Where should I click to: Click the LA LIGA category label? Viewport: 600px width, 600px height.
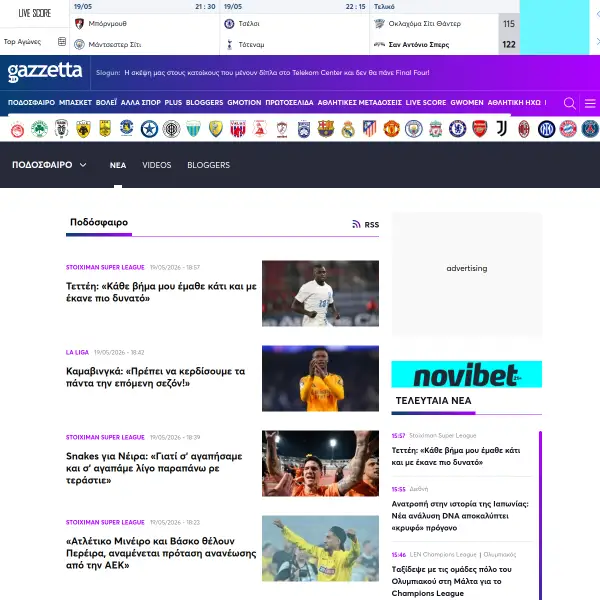click(77, 352)
